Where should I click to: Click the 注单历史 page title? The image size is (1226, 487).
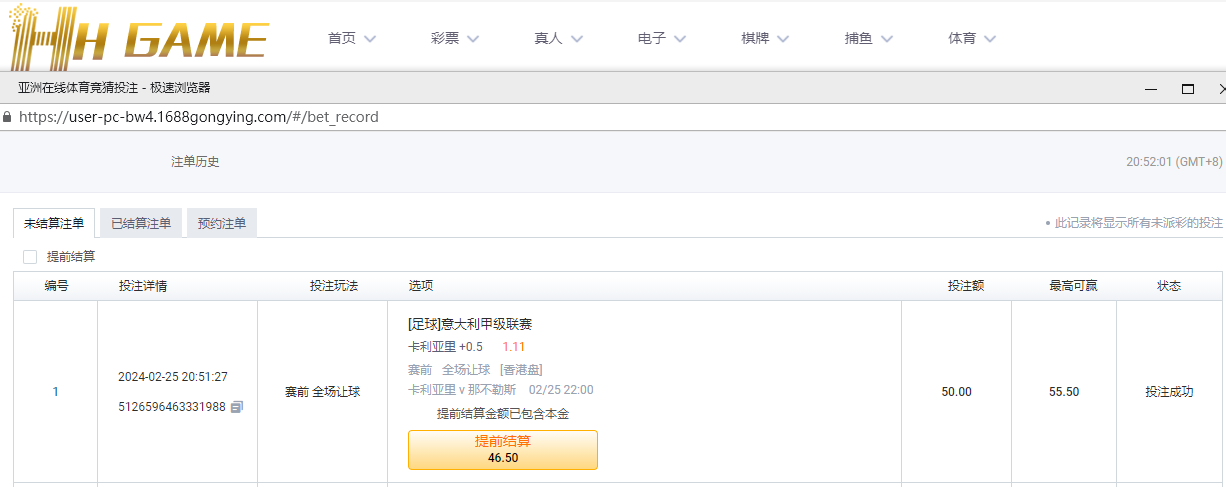point(195,162)
